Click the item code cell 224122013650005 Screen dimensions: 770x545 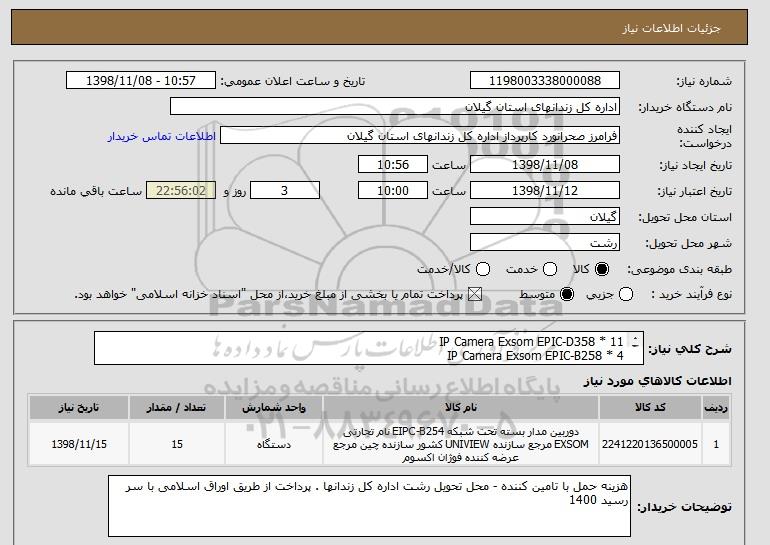point(650,444)
